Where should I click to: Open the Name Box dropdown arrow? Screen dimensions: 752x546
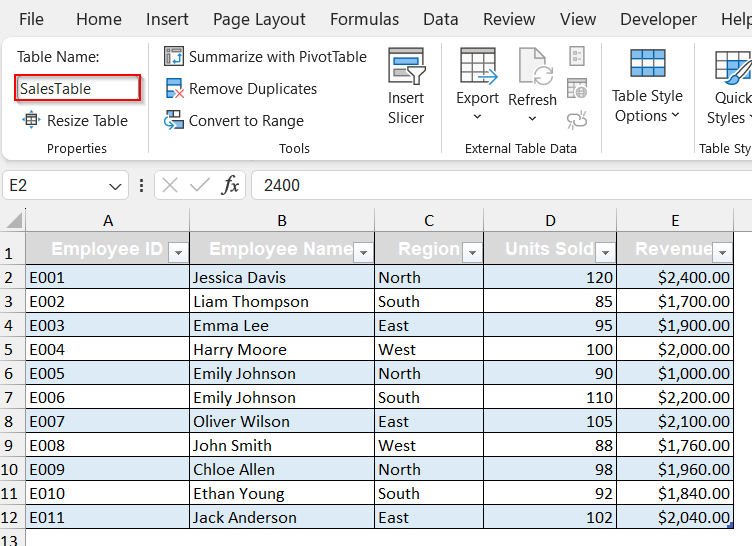coord(115,185)
